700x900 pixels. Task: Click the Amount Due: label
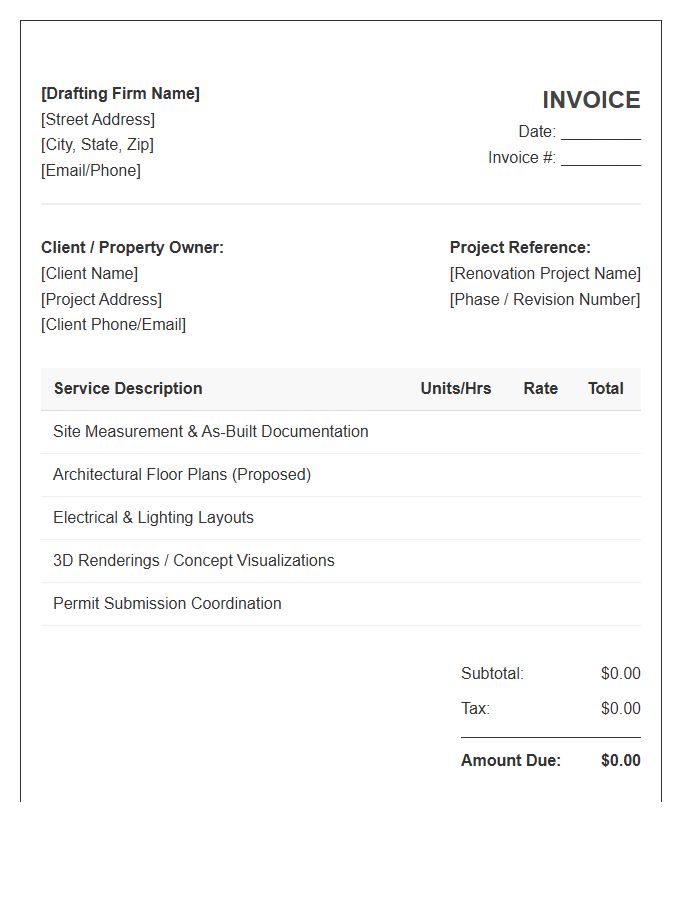pyautogui.click(x=511, y=761)
